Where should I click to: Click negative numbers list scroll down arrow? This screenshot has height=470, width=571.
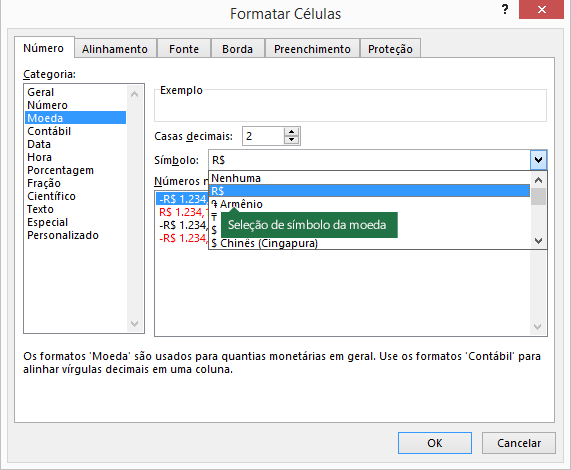tap(537, 327)
